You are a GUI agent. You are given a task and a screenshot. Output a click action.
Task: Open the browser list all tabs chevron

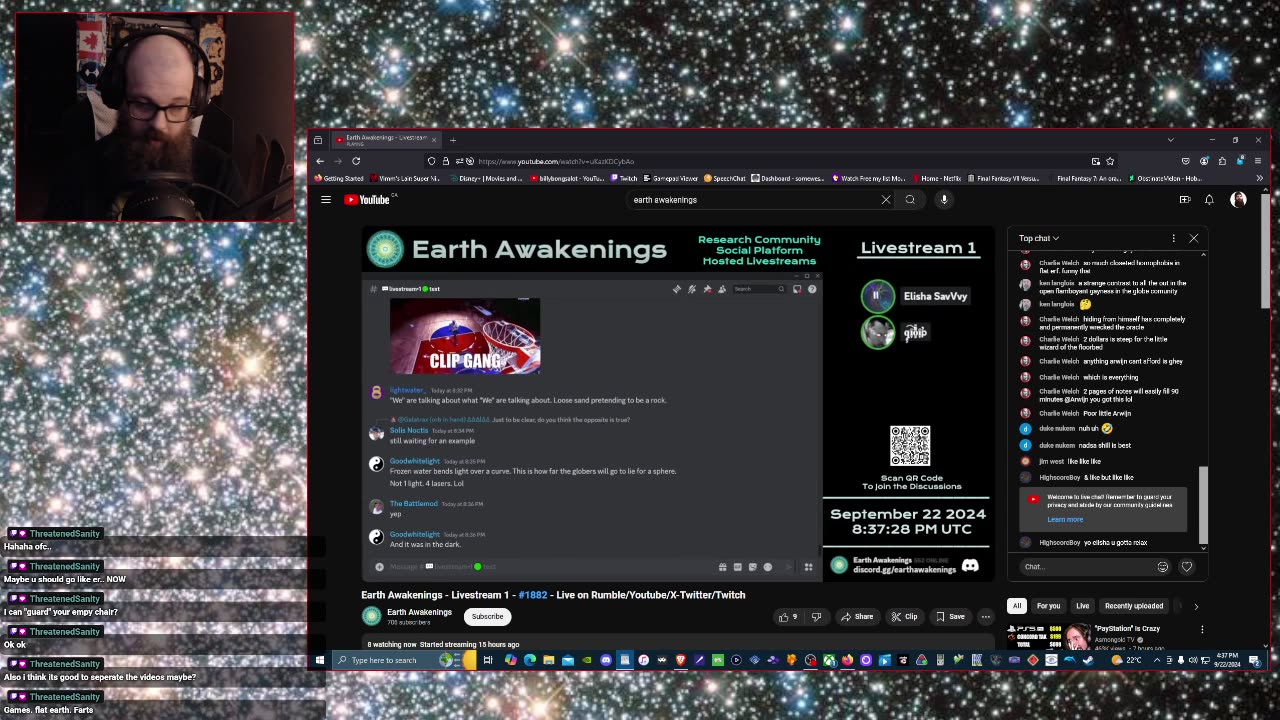[x=1170, y=140]
